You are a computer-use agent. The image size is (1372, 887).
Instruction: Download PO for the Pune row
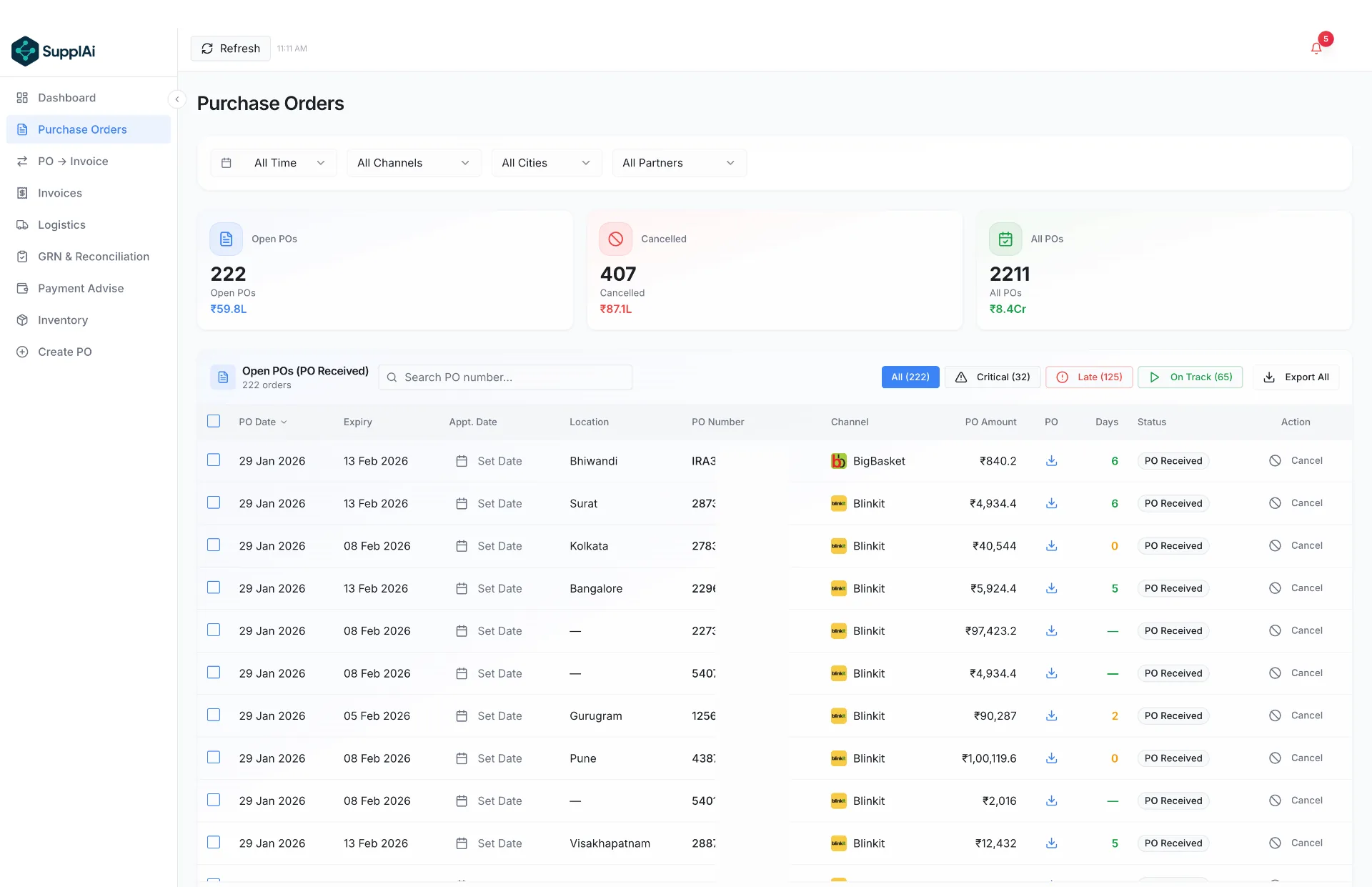[1051, 758]
